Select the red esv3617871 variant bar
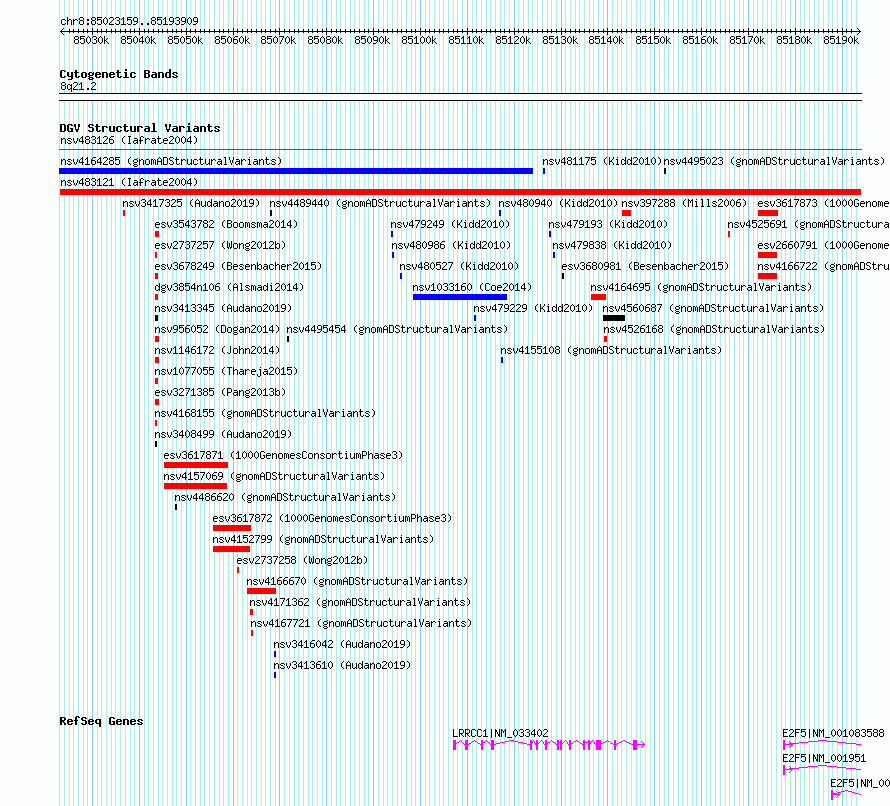This screenshot has width=890, height=806. pos(196,465)
